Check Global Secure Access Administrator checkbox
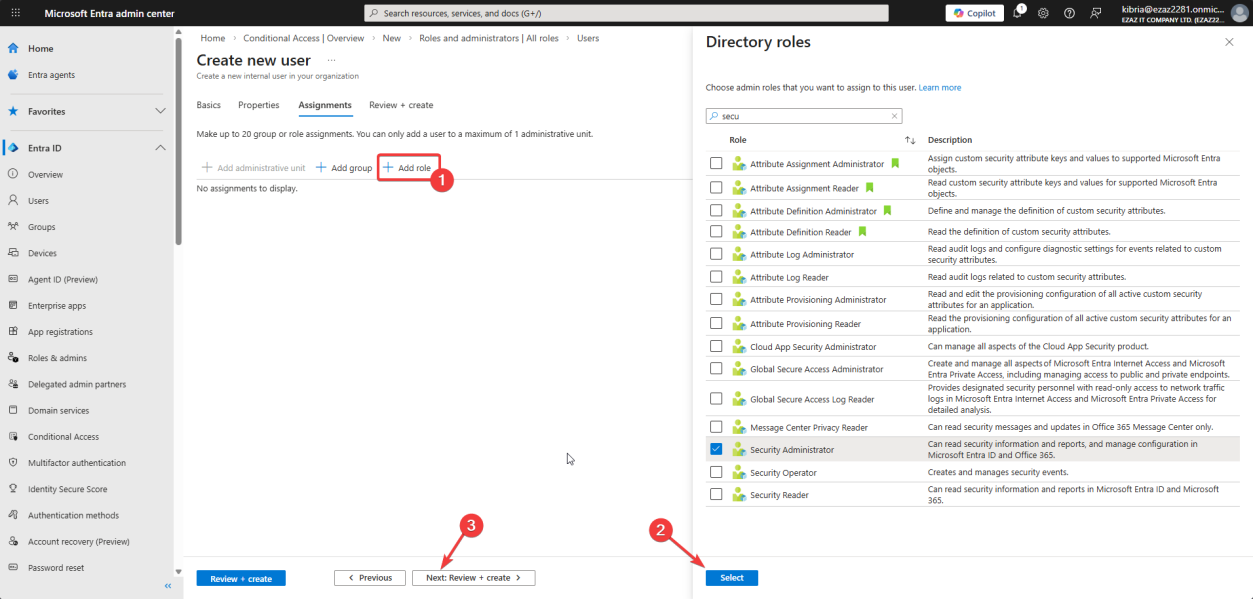Image resolution: width=1253 pixels, height=599 pixels. pos(716,368)
